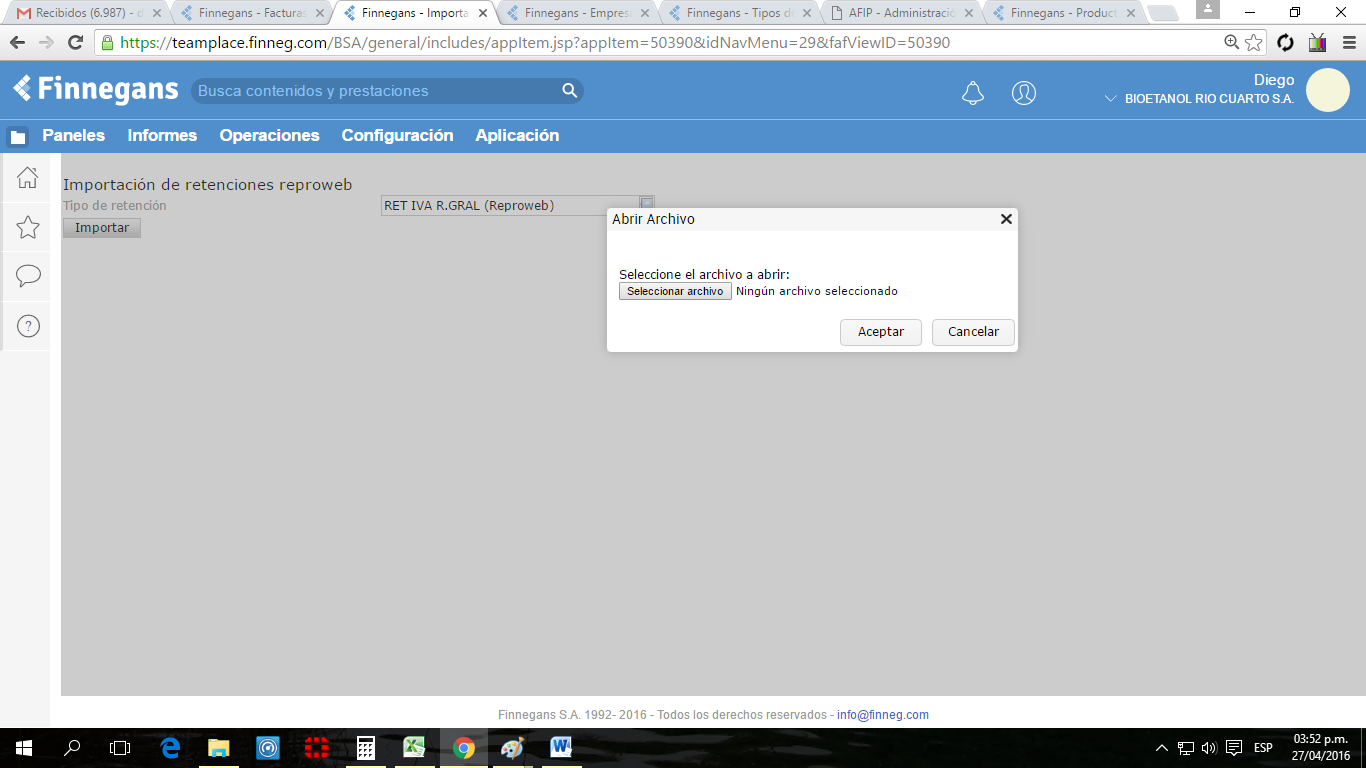Viewport: 1366px width, 768px height.
Task: Reload the current page
Action: click(75, 43)
